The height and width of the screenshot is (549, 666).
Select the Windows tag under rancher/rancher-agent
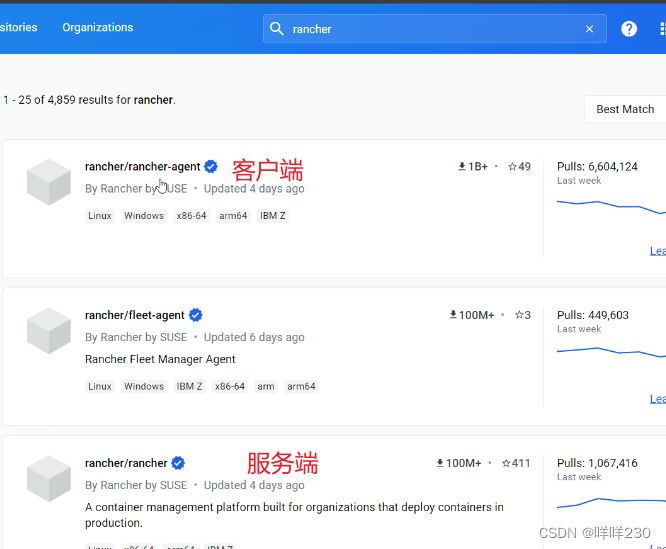144,216
